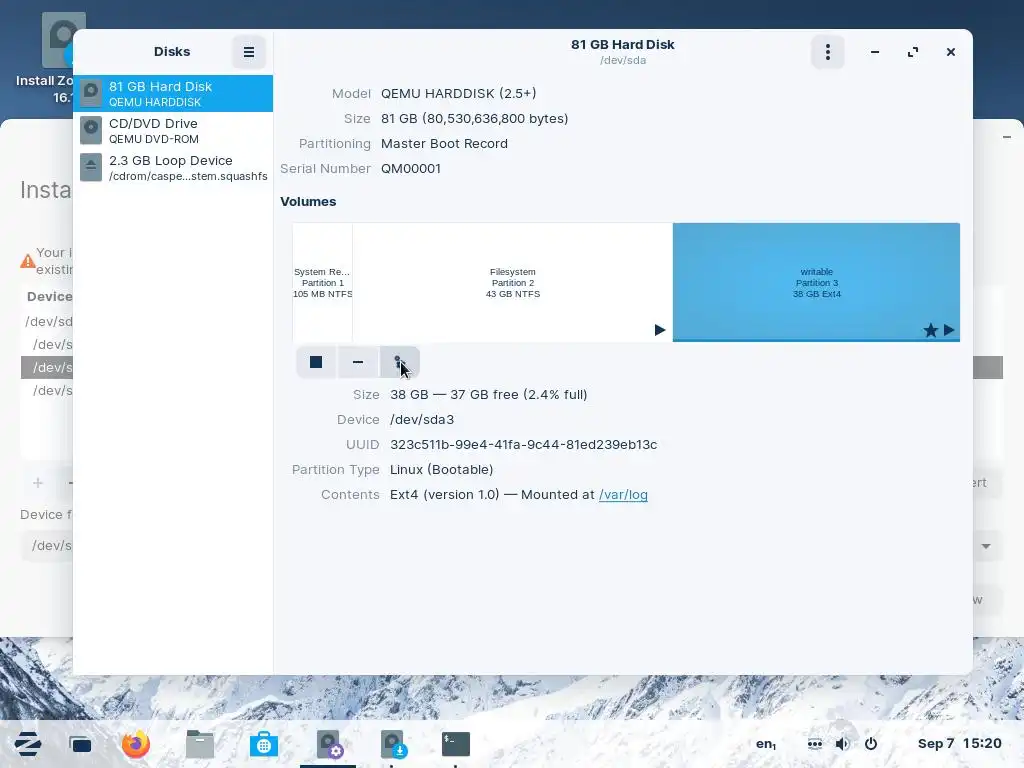
Task: Minimize the installer window behind Disks
Action: click(x=1006, y=137)
